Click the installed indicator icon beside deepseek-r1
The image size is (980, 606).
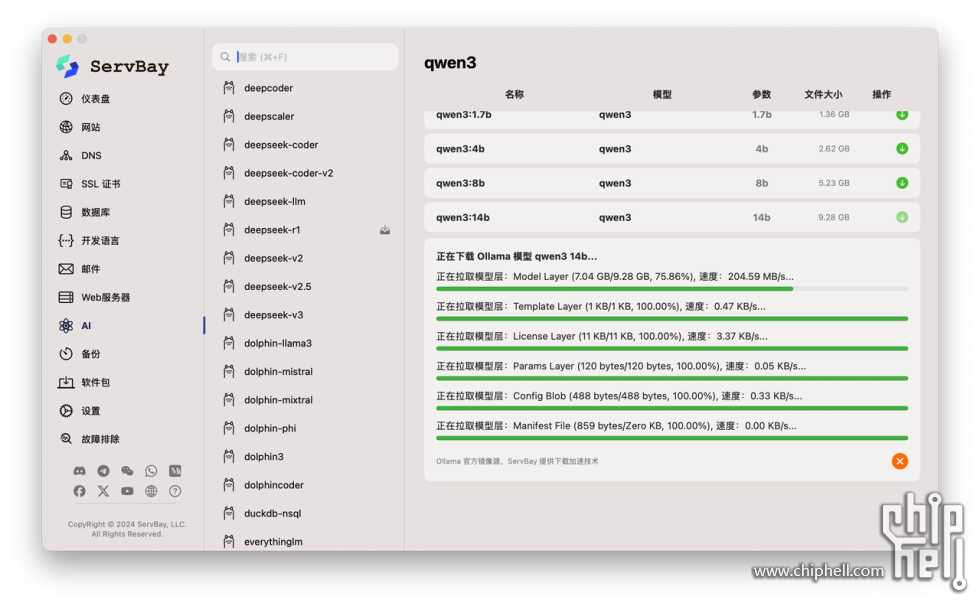[385, 230]
